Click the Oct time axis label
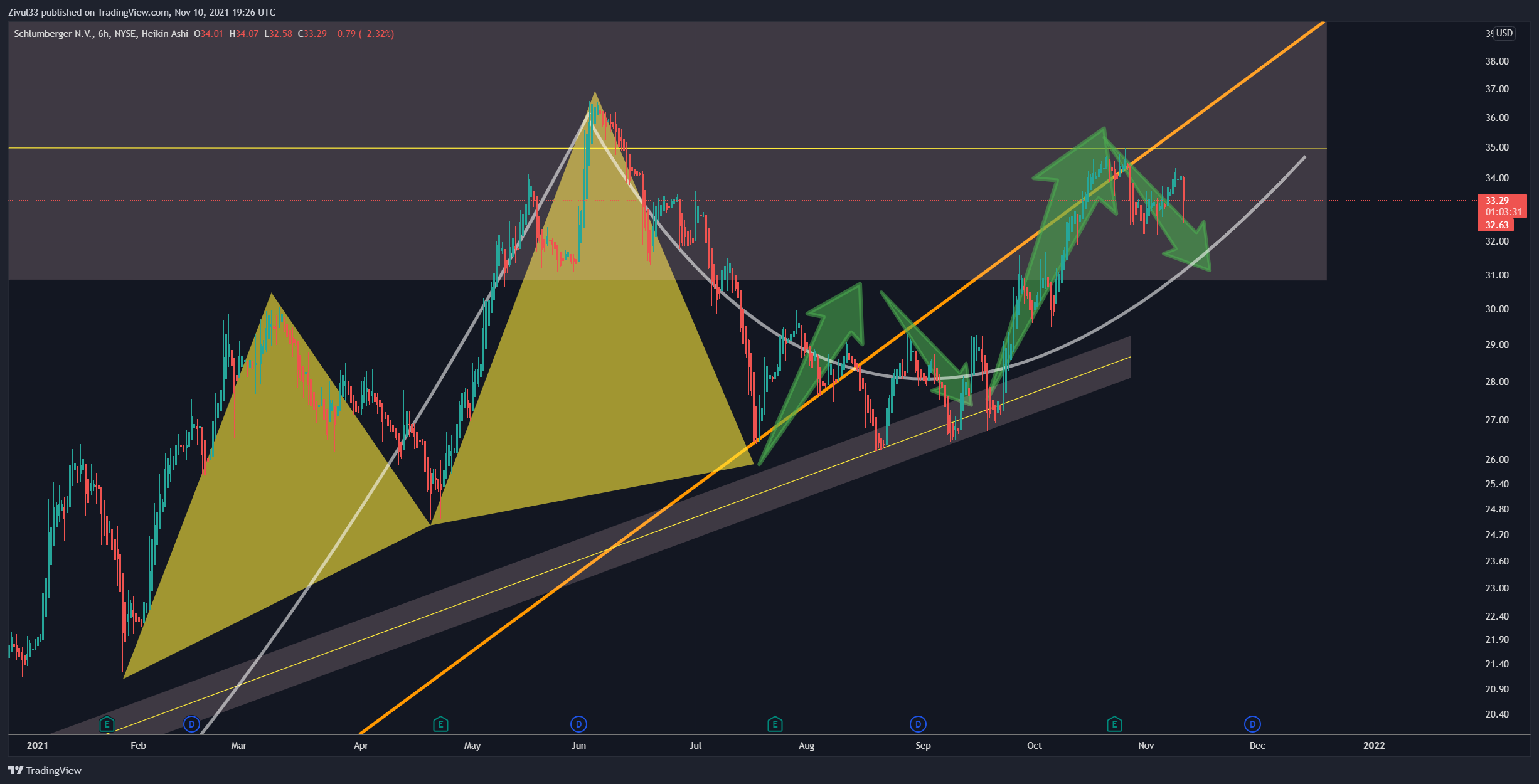 click(1034, 746)
